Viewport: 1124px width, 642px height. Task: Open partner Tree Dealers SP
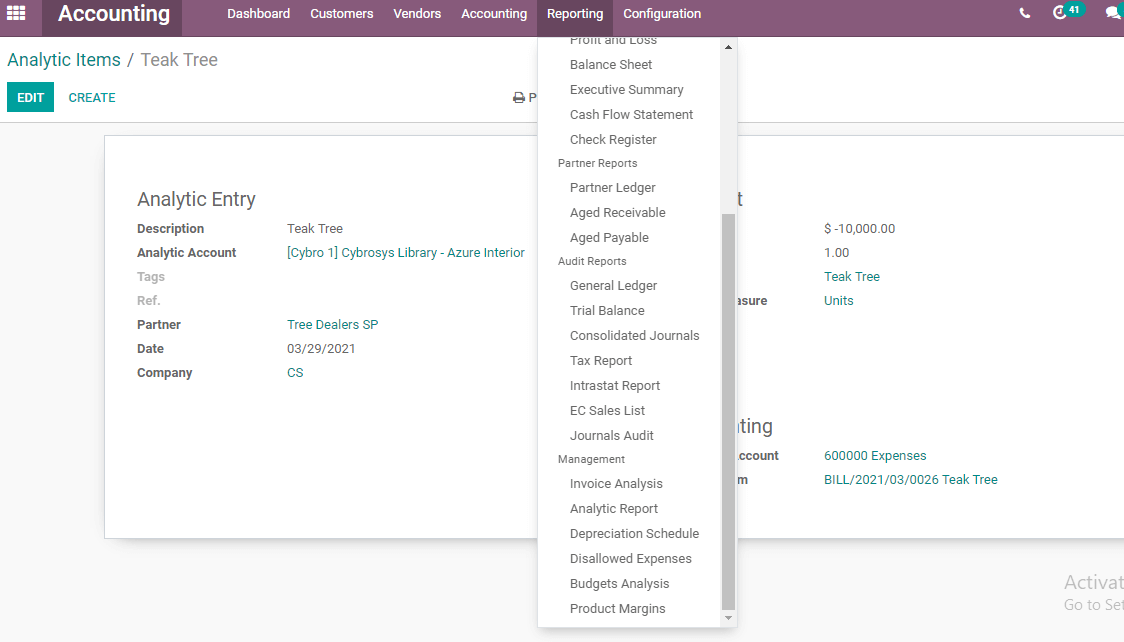click(333, 325)
